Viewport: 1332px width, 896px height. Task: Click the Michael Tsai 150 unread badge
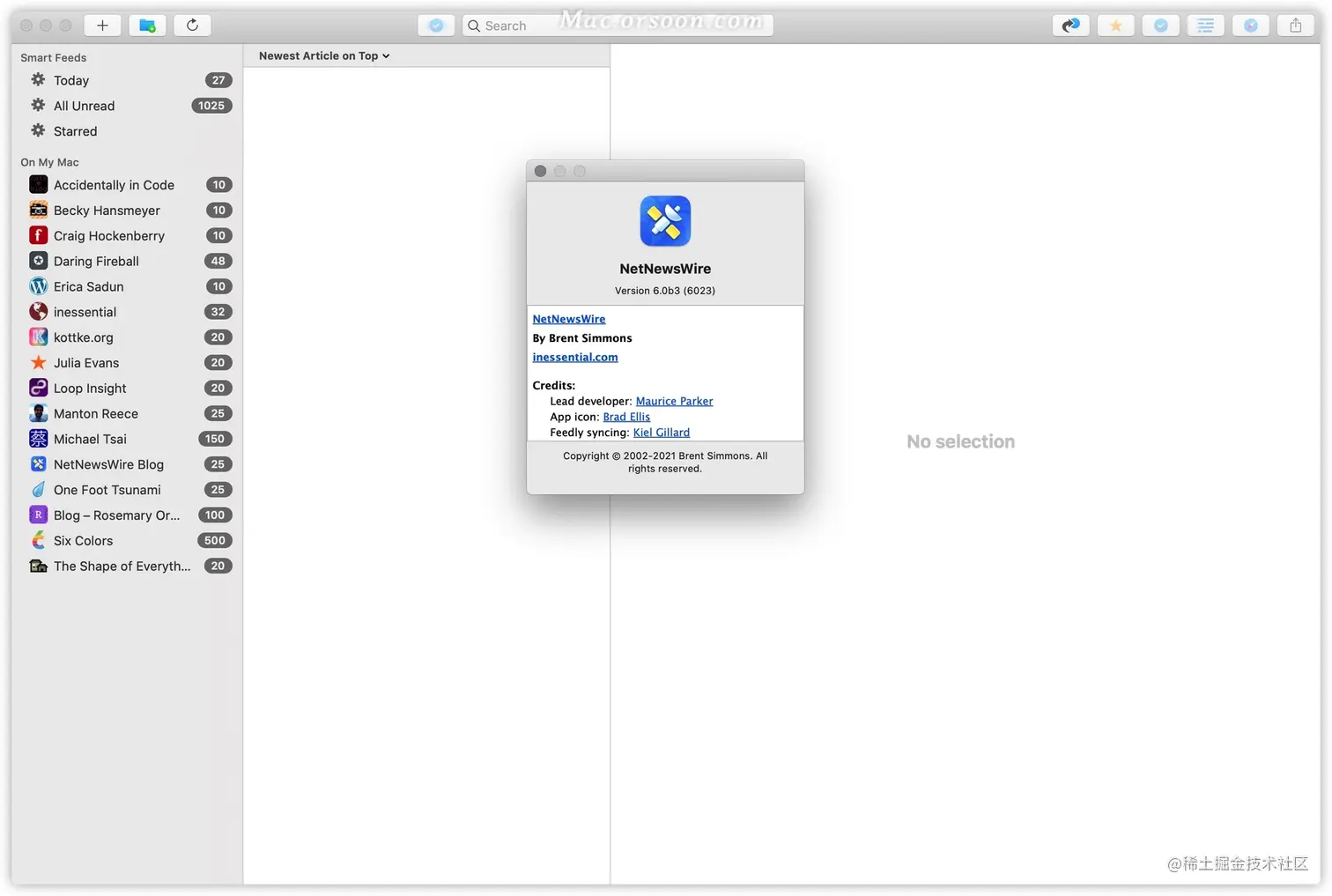click(x=215, y=439)
